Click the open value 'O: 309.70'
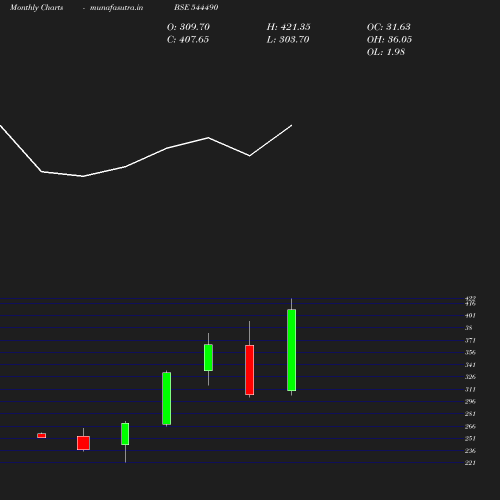Viewport: 500px width, 500px height. click(188, 27)
